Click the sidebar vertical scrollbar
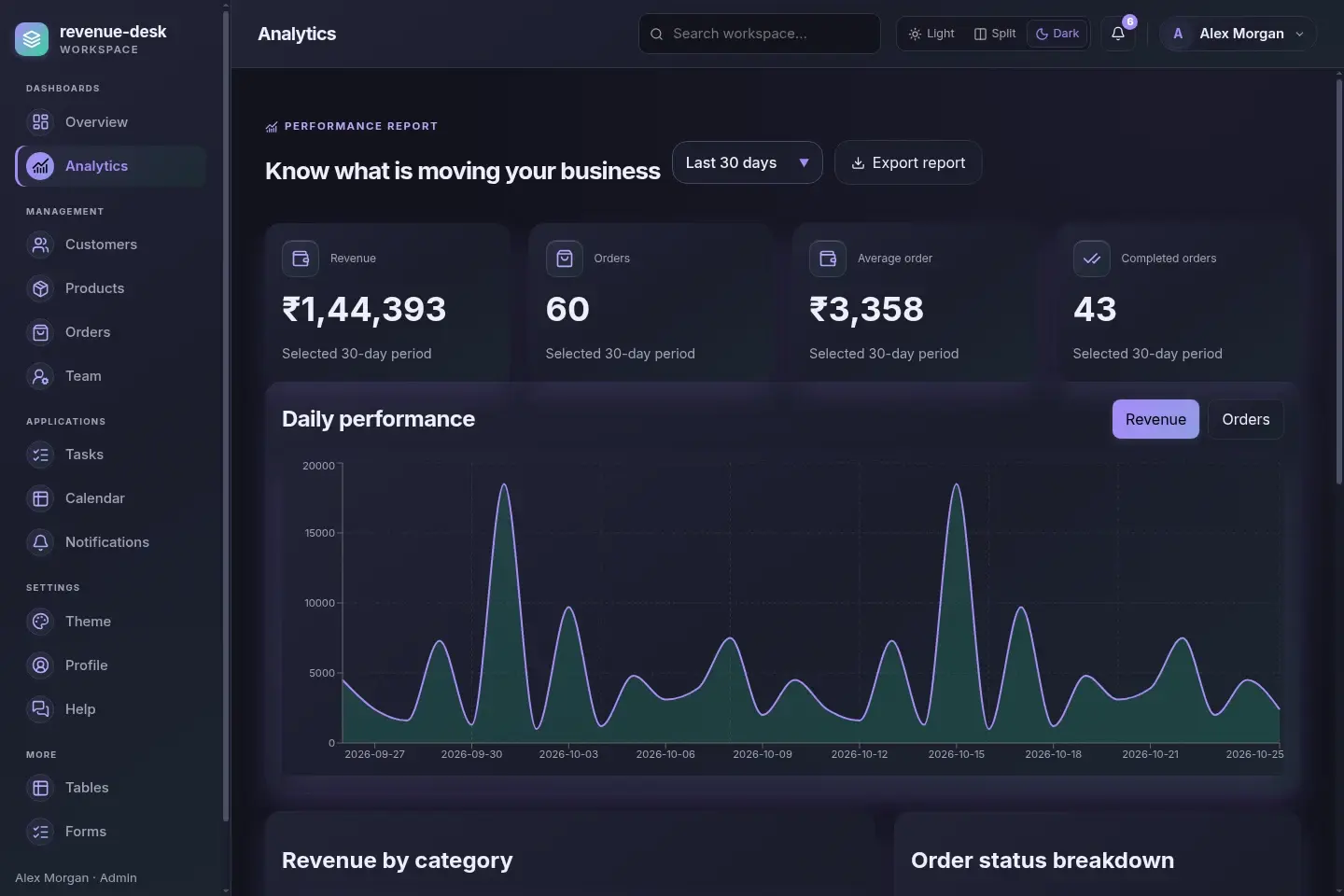Image resolution: width=1344 pixels, height=896 pixels. pyautogui.click(x=226, y=415)
